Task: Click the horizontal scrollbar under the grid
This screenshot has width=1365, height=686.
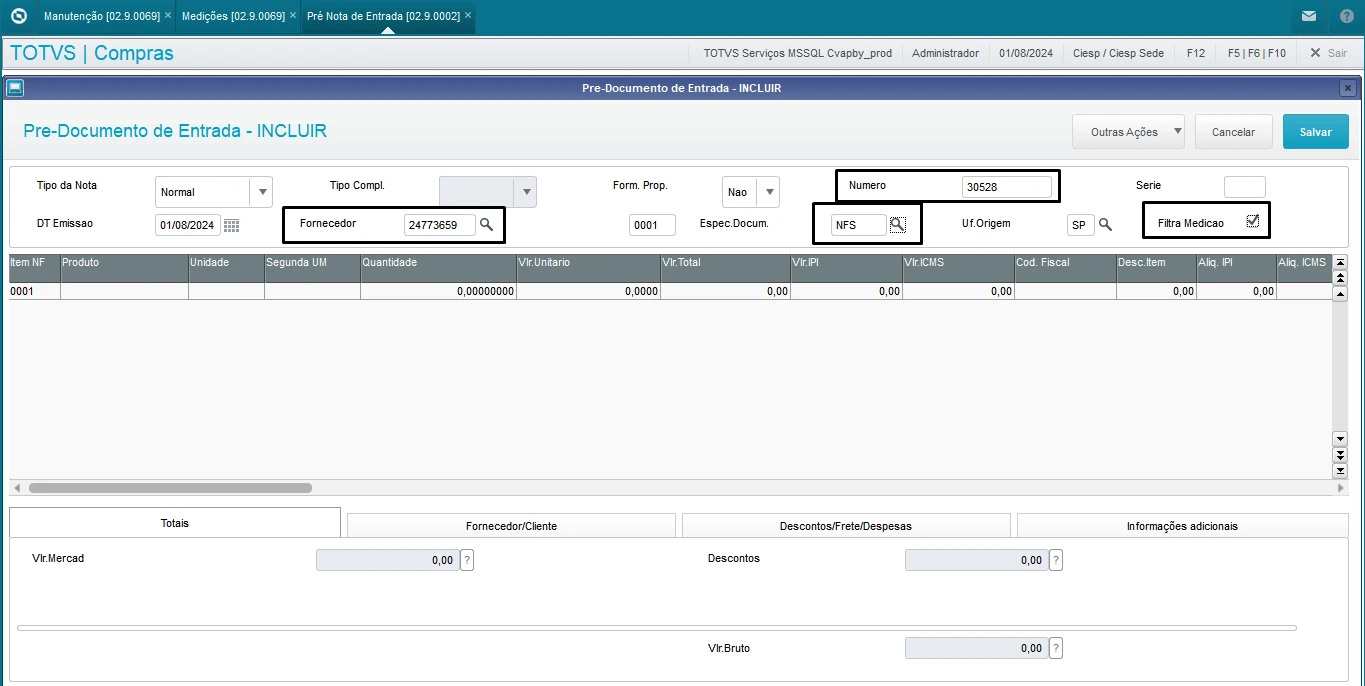Action: (170, 488)
